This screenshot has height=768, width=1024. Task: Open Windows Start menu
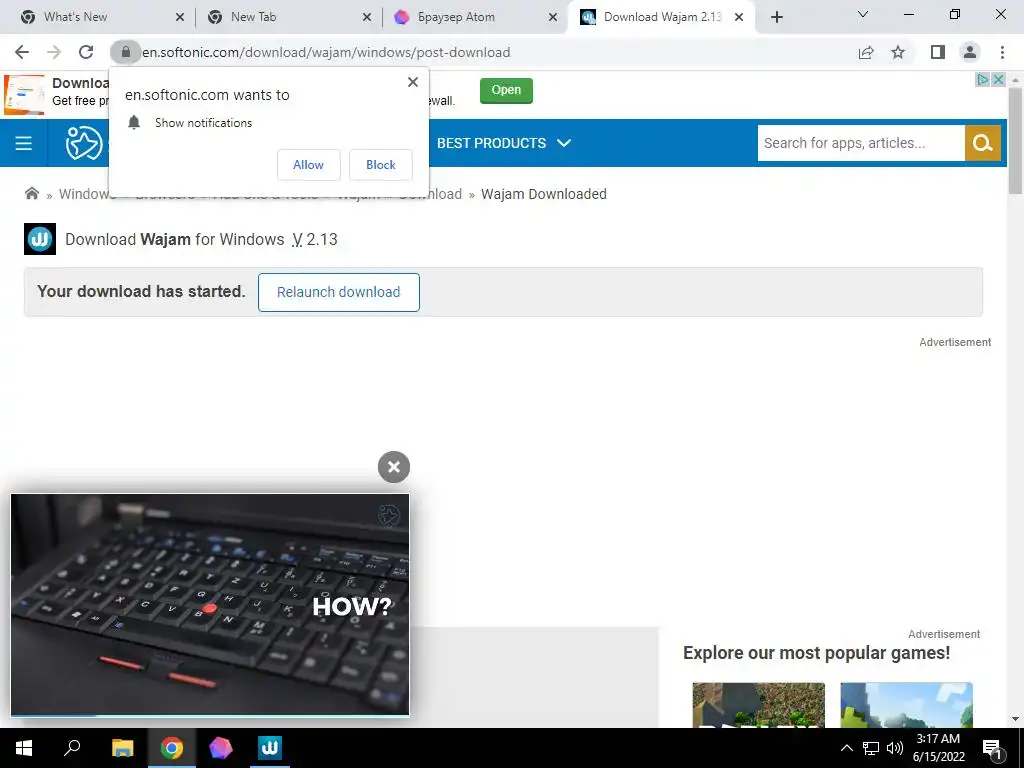click(24, 748)
